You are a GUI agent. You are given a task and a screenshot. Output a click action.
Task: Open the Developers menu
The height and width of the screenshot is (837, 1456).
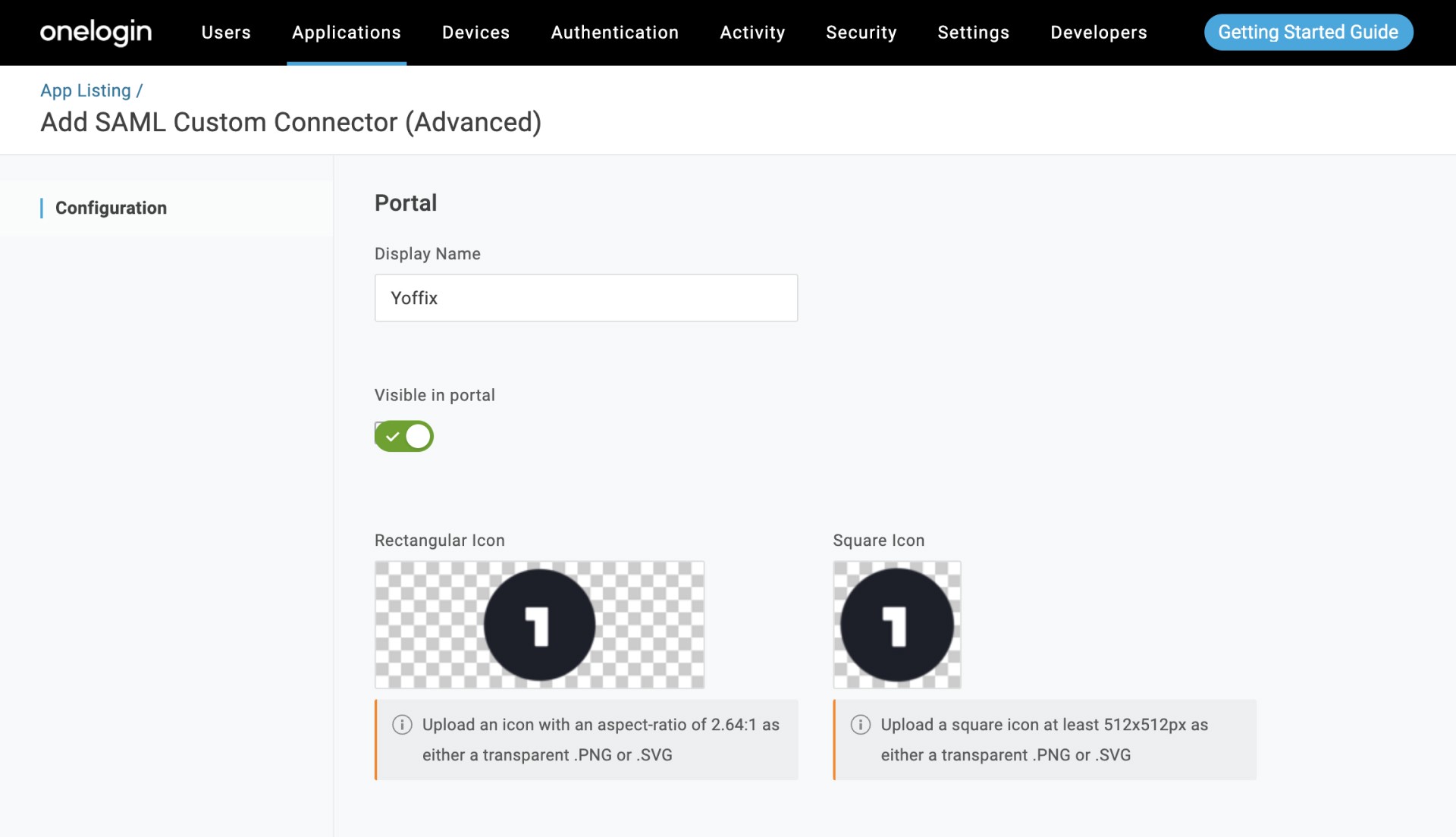coord(1098,33)
